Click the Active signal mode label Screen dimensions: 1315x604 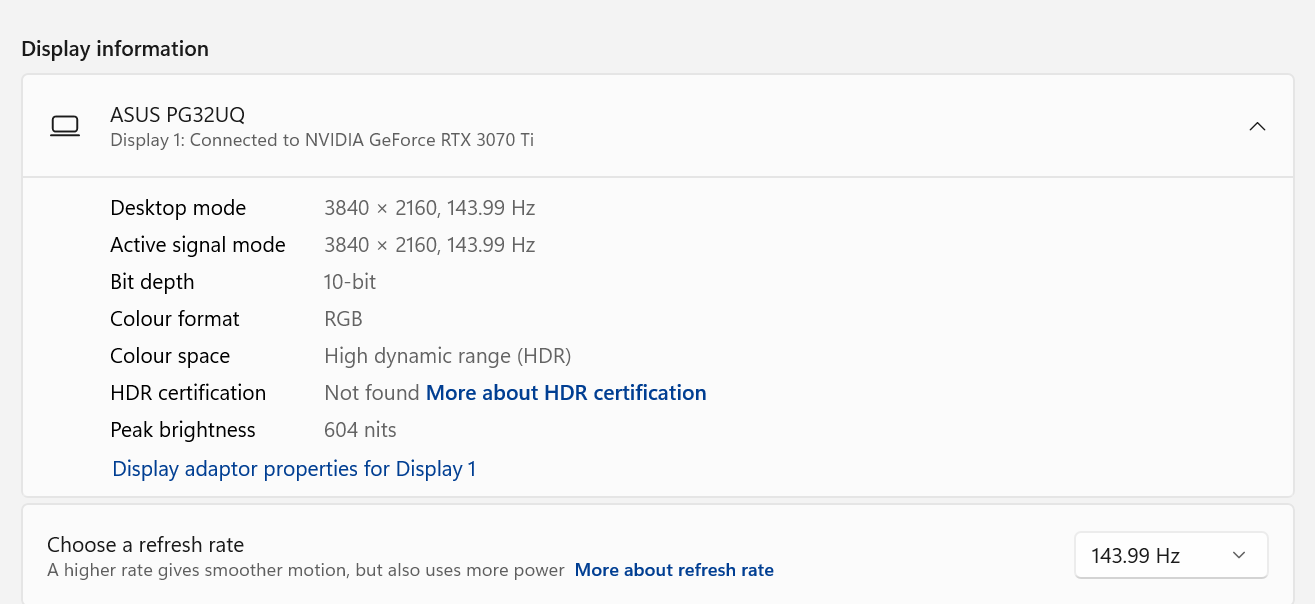(x=198, y=245)
